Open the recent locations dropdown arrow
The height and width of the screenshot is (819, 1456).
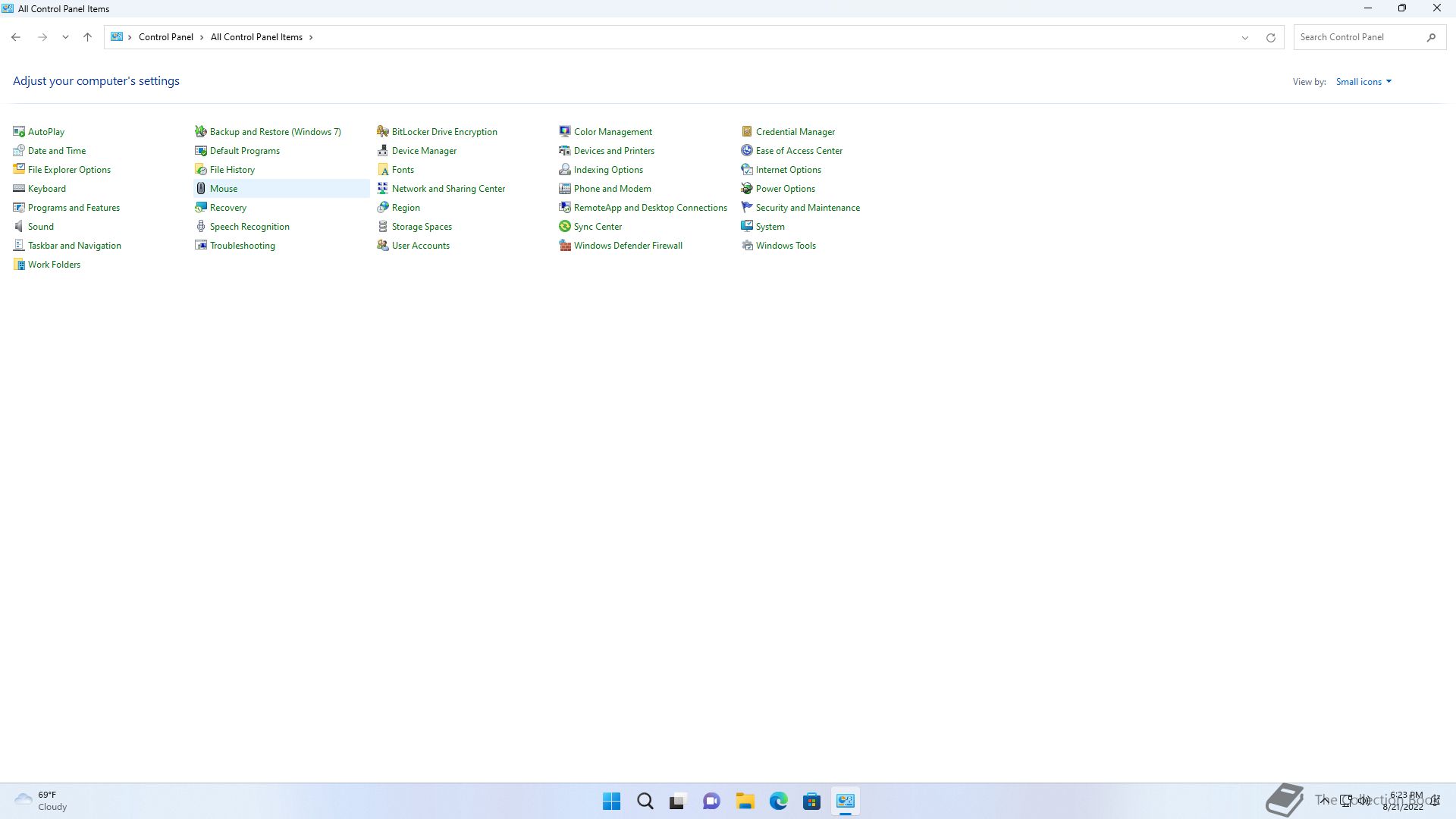[x=65, y=37]
